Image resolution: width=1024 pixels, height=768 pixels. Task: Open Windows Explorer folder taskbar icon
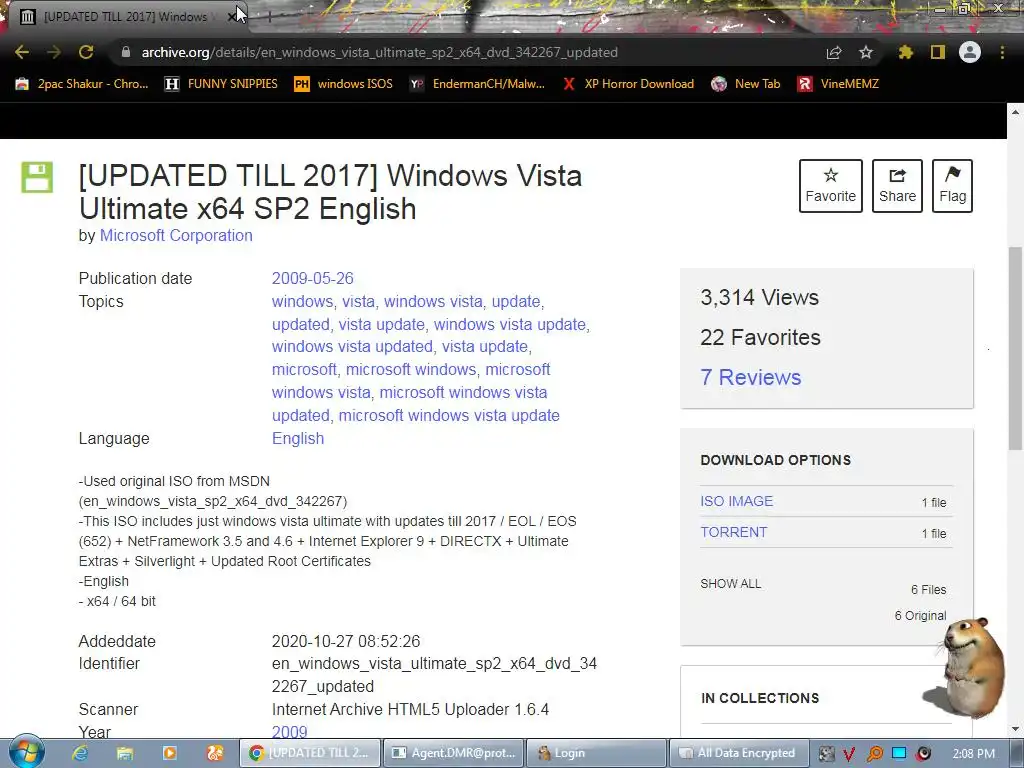(x=125, y=753)
